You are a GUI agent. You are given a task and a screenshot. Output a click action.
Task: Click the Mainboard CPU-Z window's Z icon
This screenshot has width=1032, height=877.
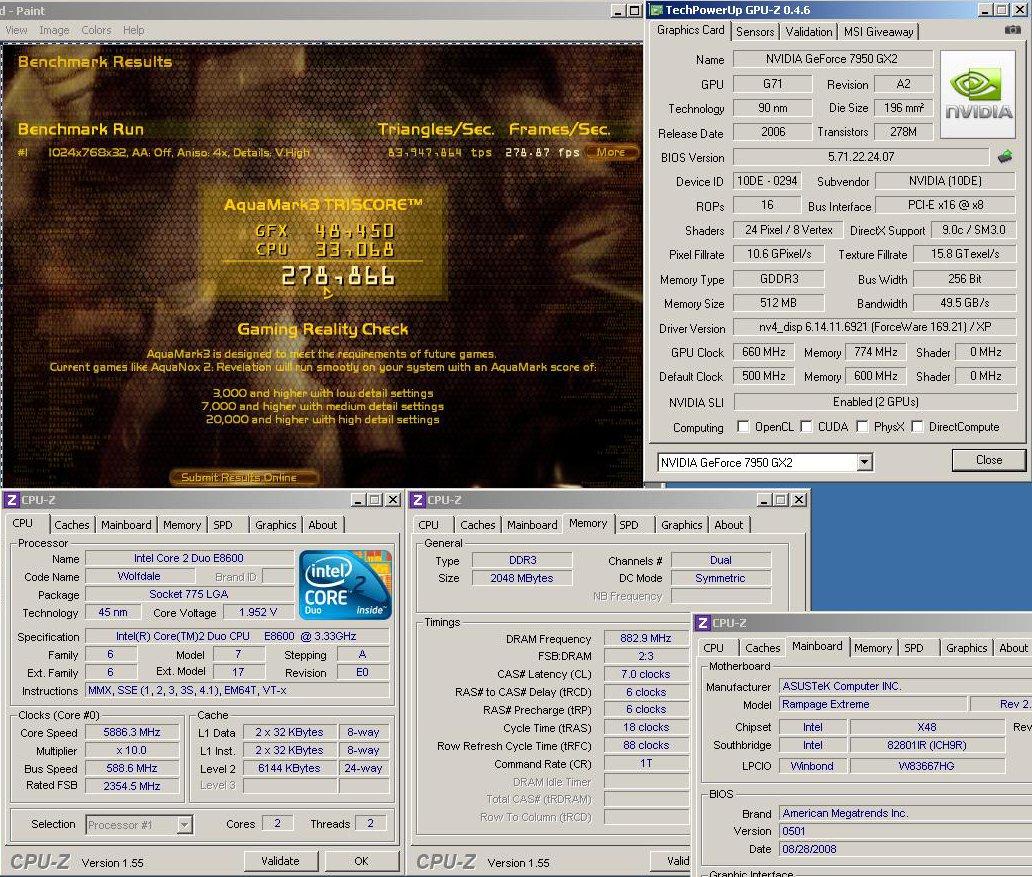tap(702, 623)
